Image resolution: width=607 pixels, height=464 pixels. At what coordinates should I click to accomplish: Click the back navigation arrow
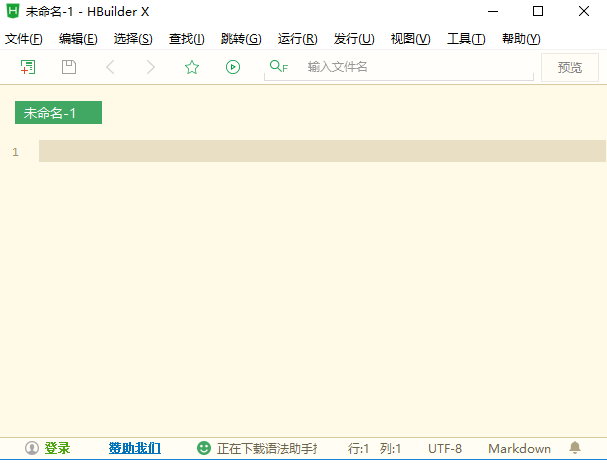pos(110,67)
